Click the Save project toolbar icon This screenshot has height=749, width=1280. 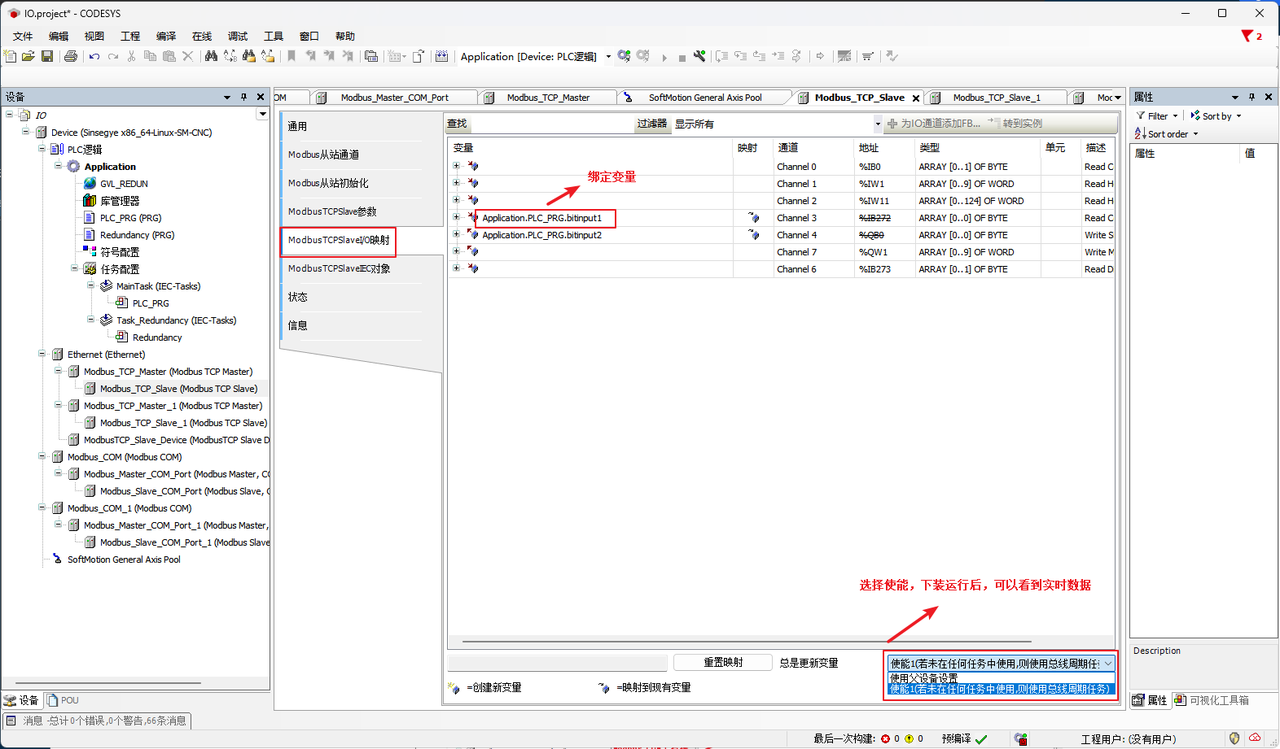click(46, 57)
